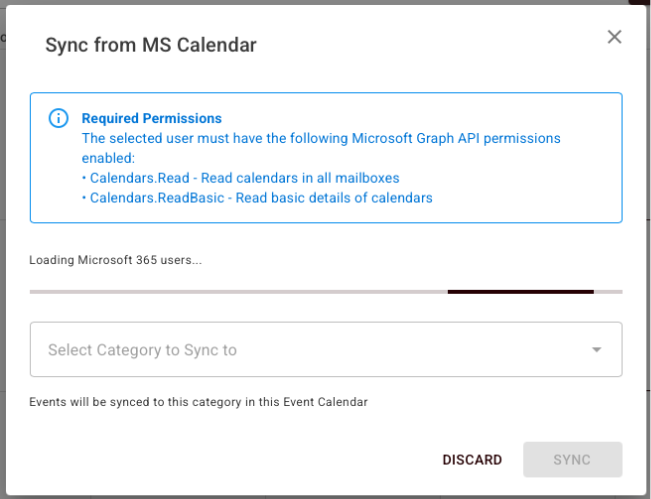This screenshot has width=651, height=499.
Task: Open the Select Category to Sync to field
Action: tap(300, 350)
